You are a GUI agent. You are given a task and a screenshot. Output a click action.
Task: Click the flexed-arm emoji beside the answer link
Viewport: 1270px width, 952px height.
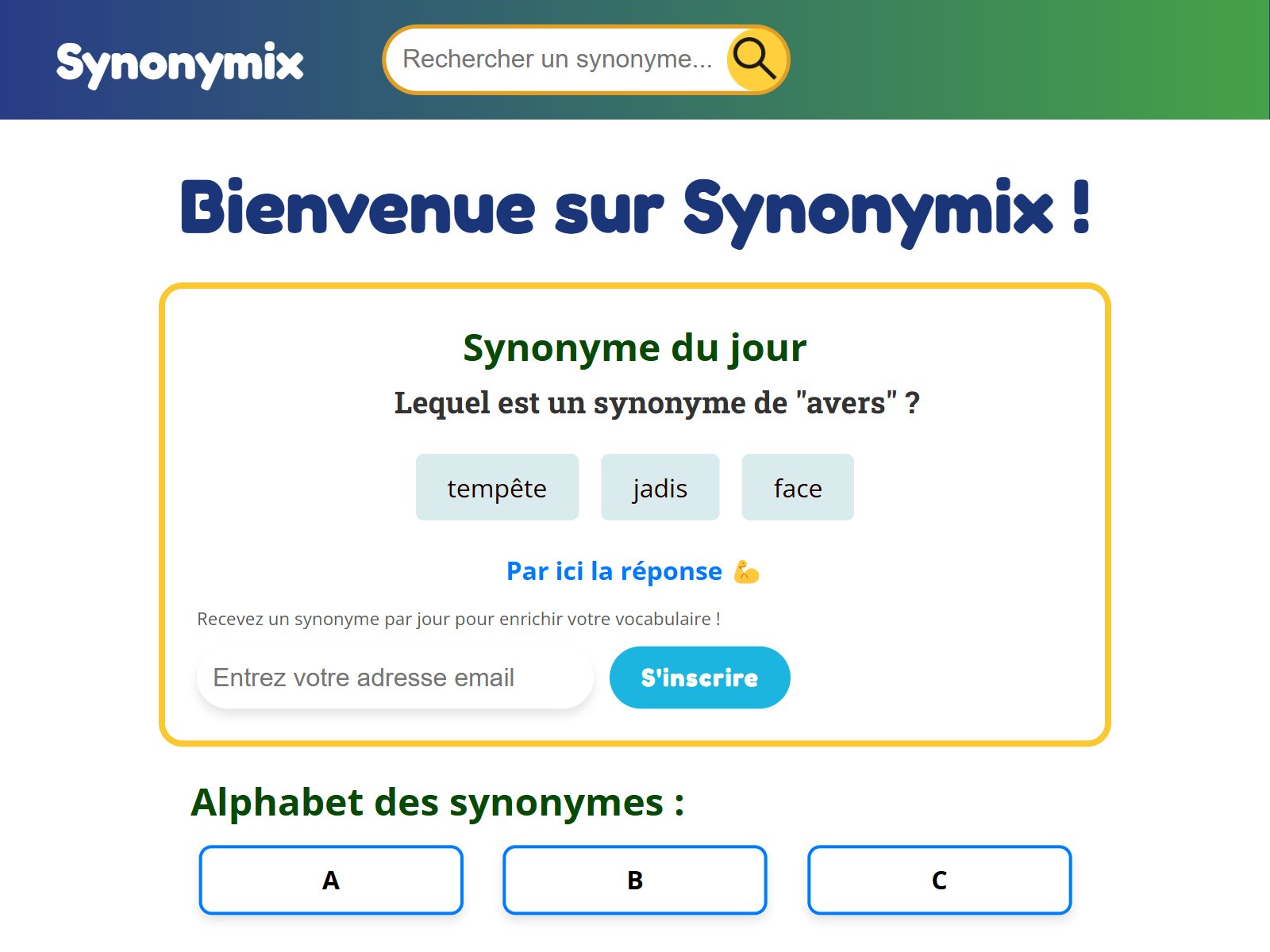pyautogui.click(x=746, y=571)
